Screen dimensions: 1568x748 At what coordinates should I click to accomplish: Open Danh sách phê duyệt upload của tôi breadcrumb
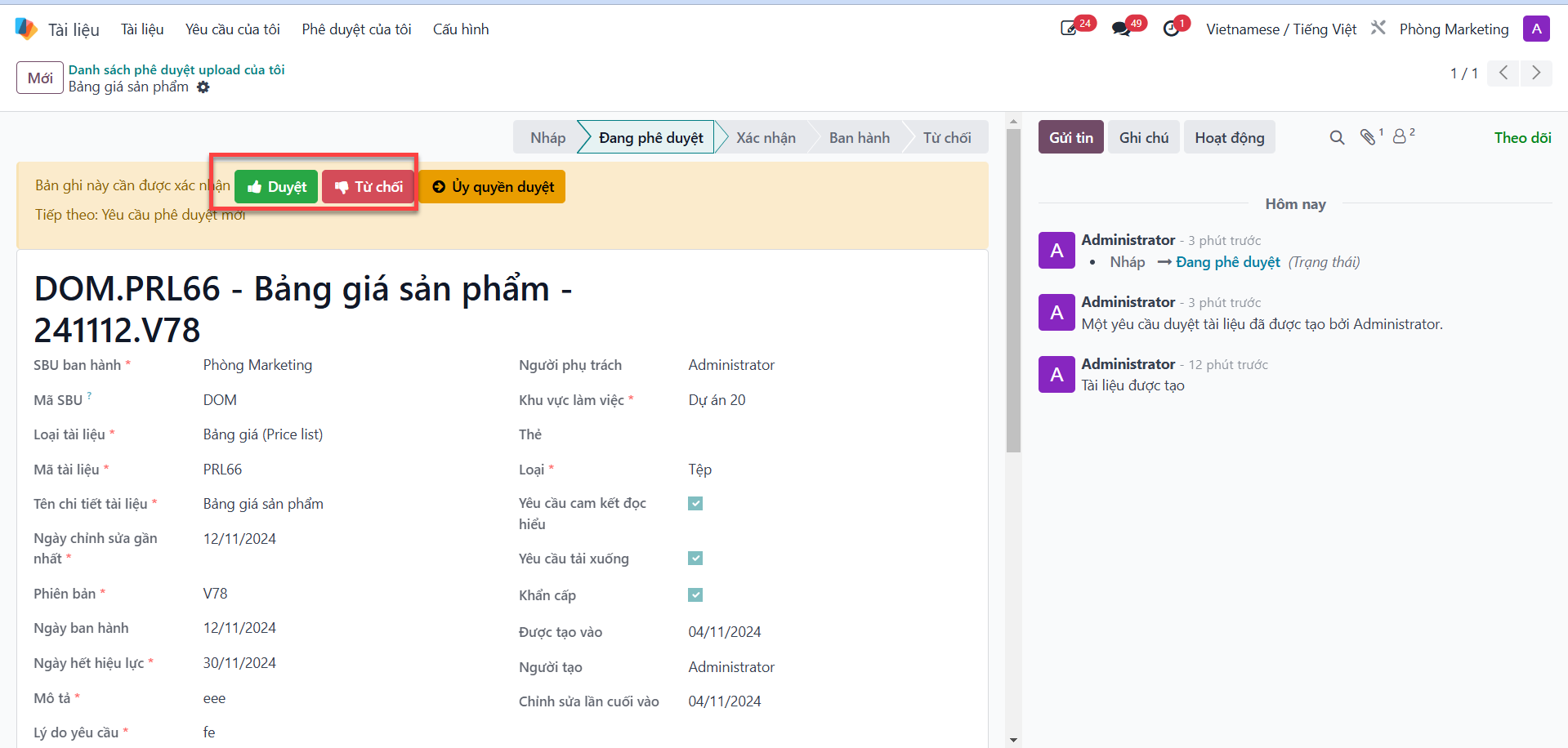coord(176,69)
